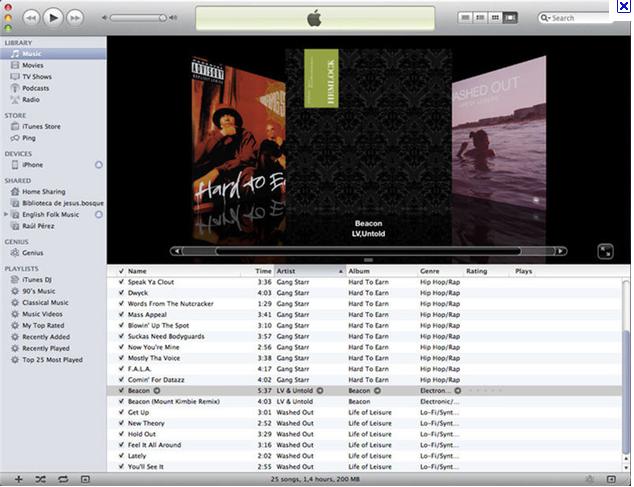
Task: Enter Cover Flow full screen mode
Action: pyautogui.click(x=605, y=251)
